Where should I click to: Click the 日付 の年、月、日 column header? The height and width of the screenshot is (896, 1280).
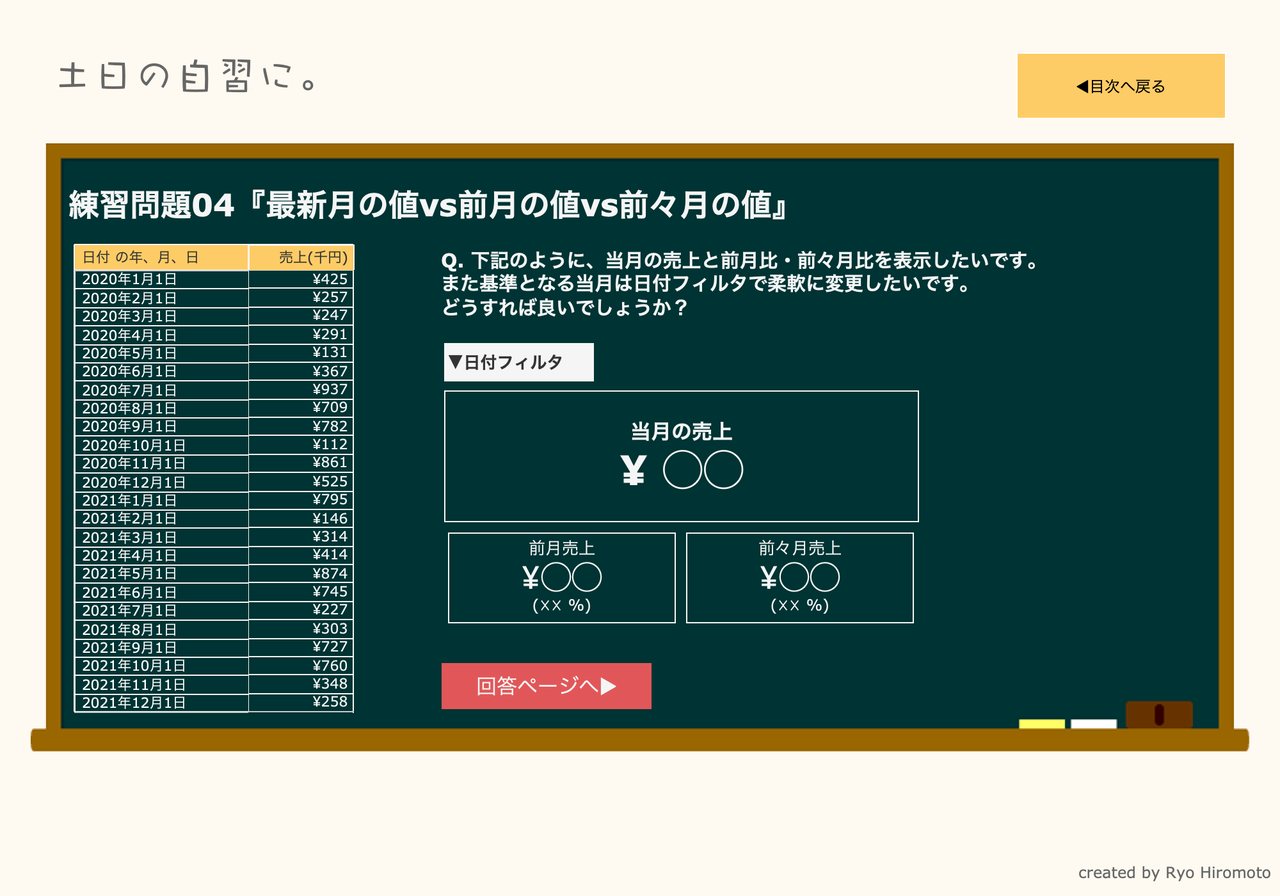(x=161, y=257)
